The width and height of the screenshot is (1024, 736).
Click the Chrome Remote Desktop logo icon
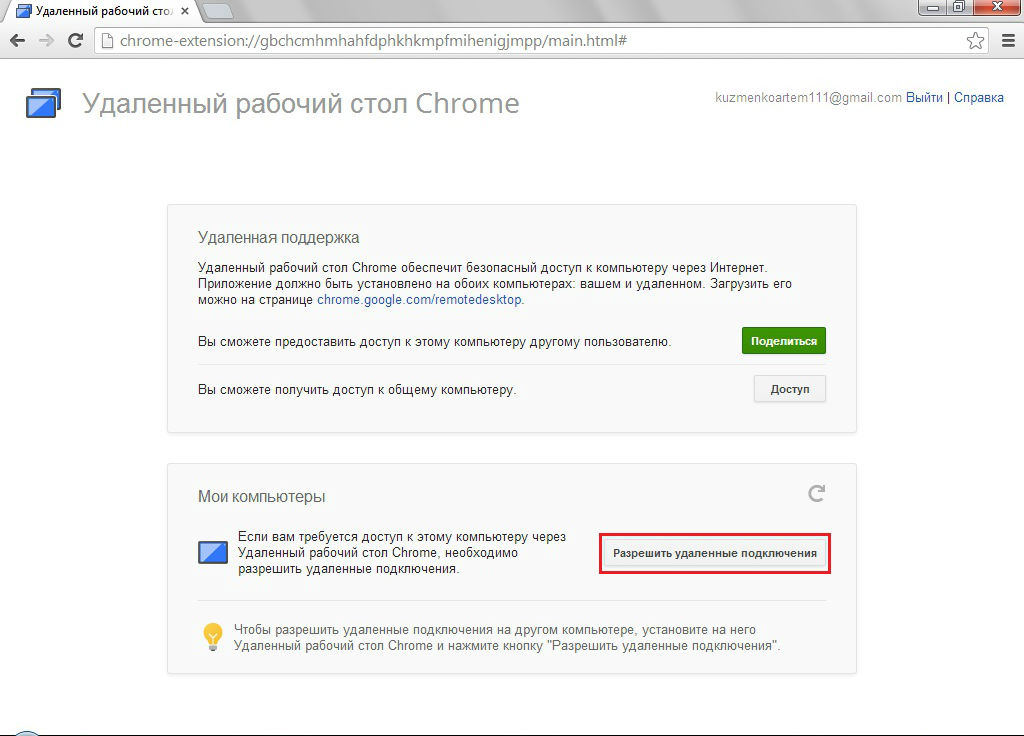pyautogui.click(x=43, y=103)
